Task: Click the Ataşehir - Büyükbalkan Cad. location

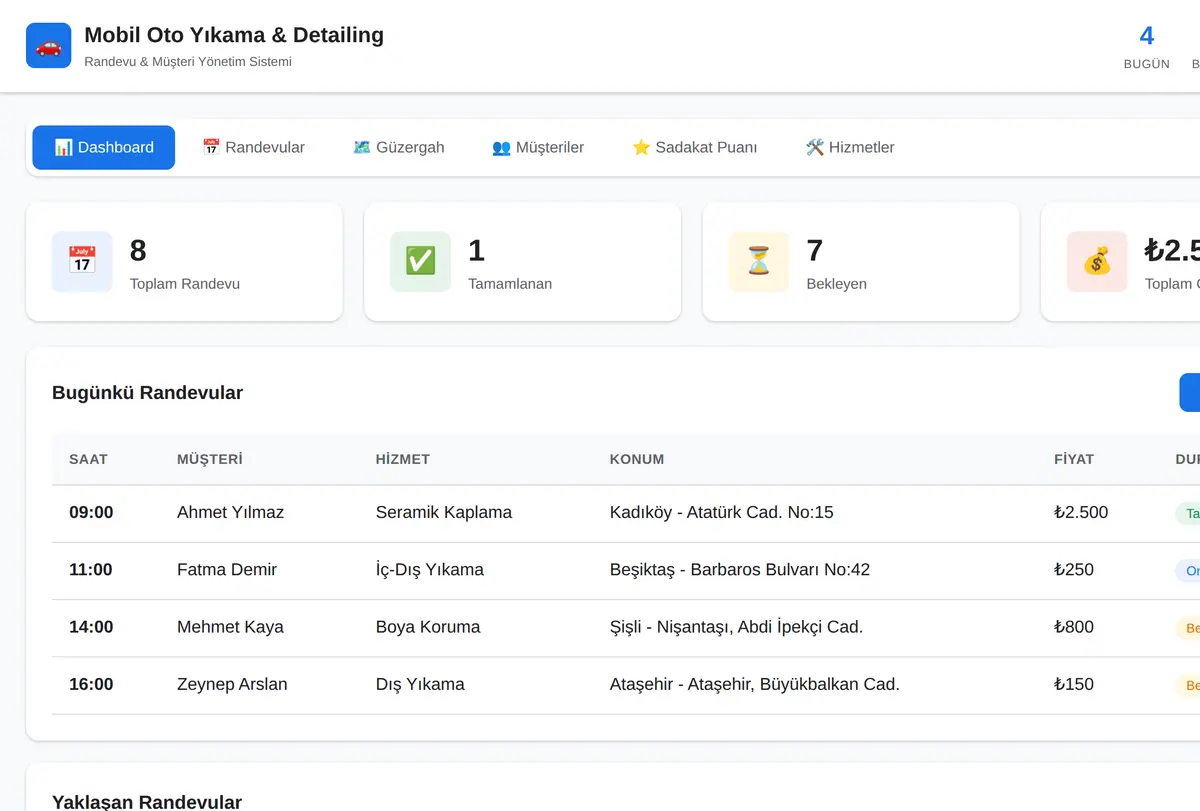Action: tap(755, 685)
